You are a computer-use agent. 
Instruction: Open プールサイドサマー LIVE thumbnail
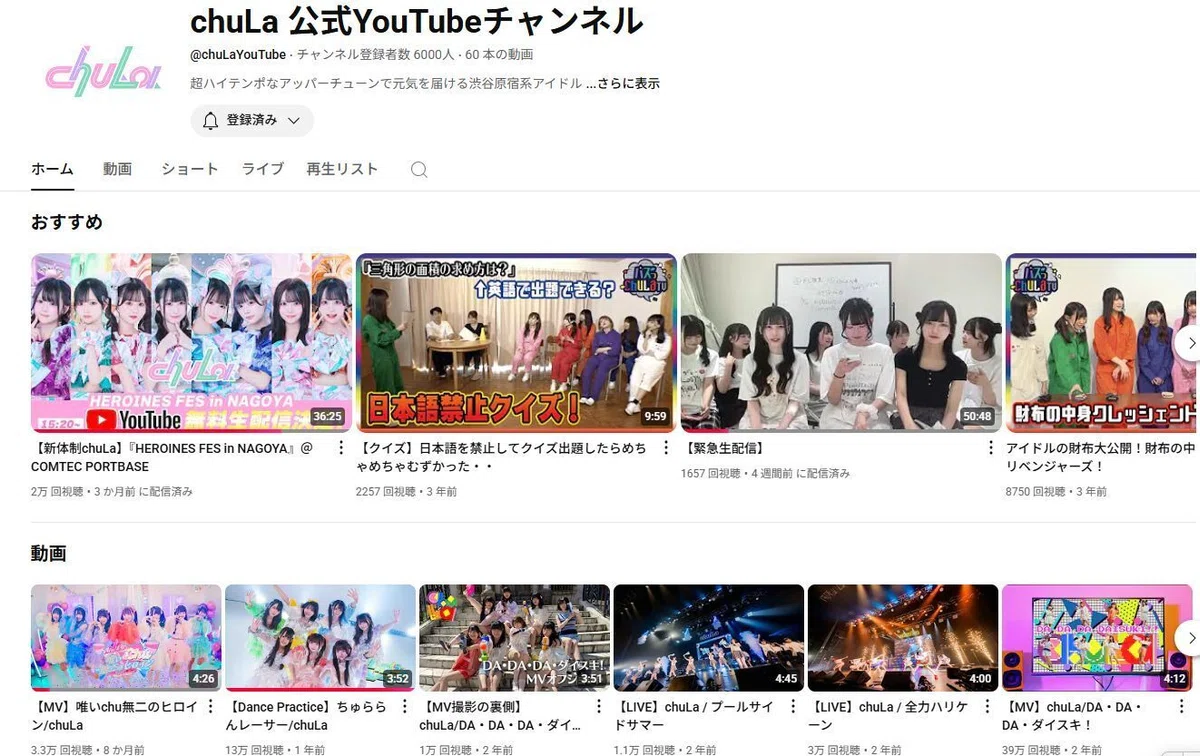coord(708,638)
